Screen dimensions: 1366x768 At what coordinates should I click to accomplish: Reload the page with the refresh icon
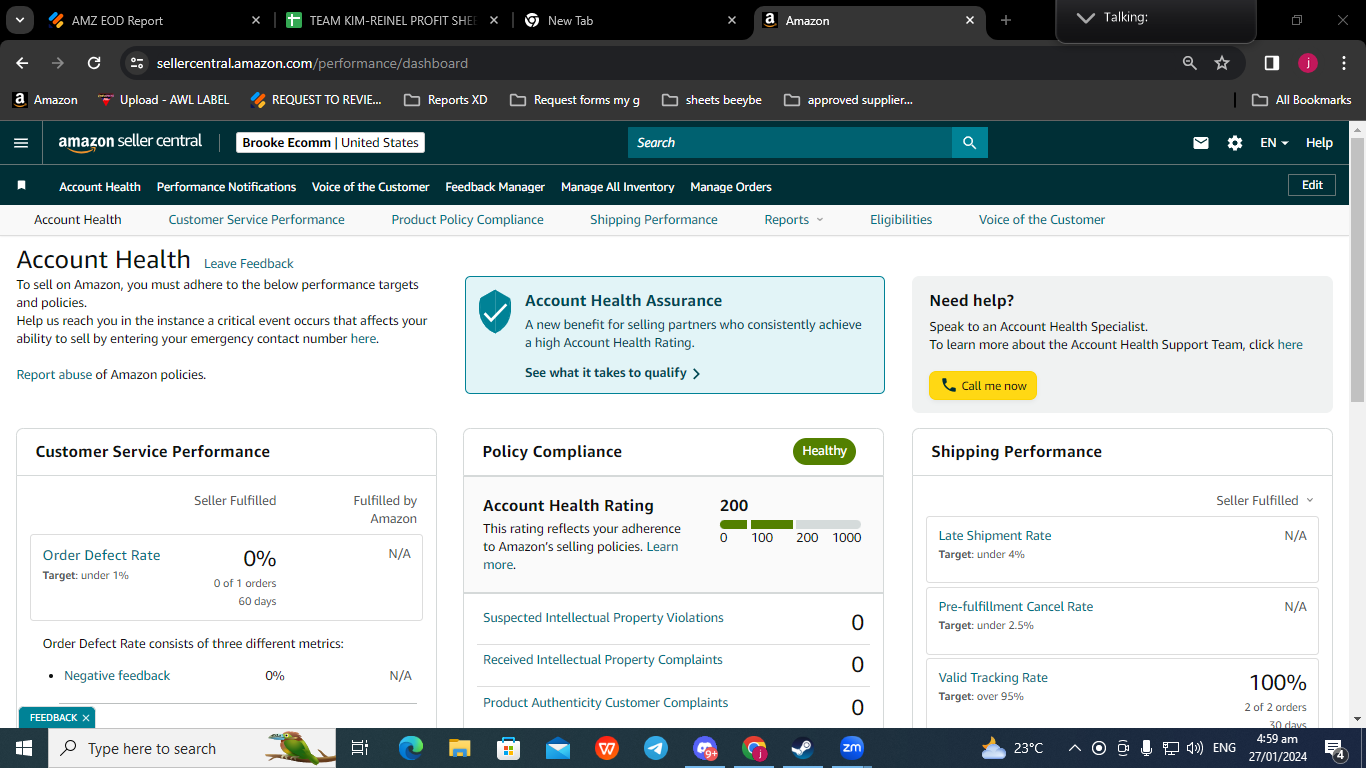pos(94,63)
